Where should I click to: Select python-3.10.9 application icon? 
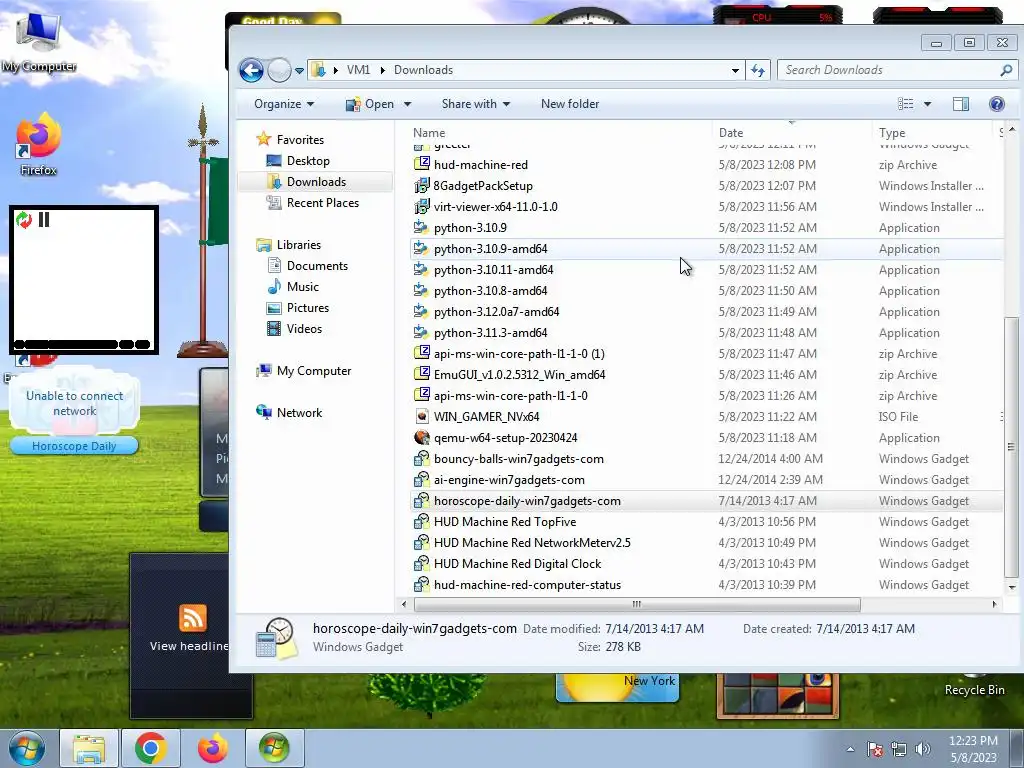422,227
